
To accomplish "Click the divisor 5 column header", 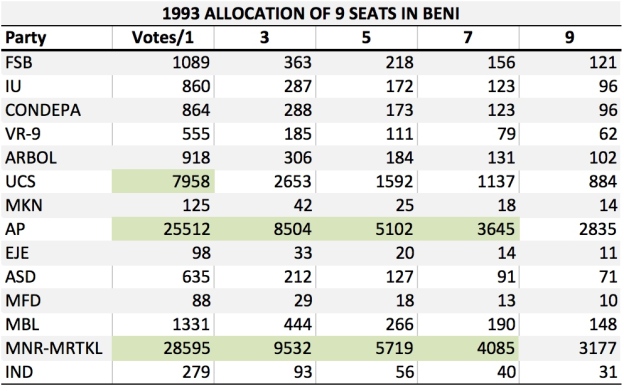I will [x=367, y=38].
